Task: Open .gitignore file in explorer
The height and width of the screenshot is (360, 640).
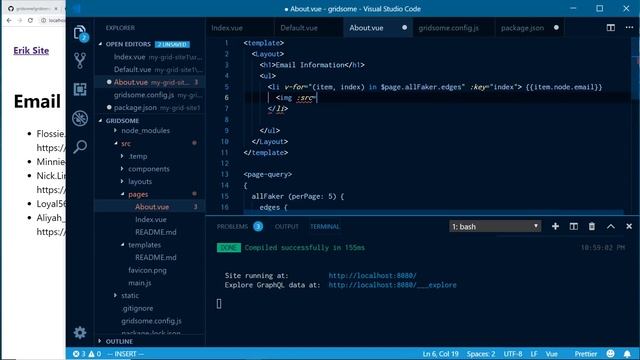Action: 138,308
